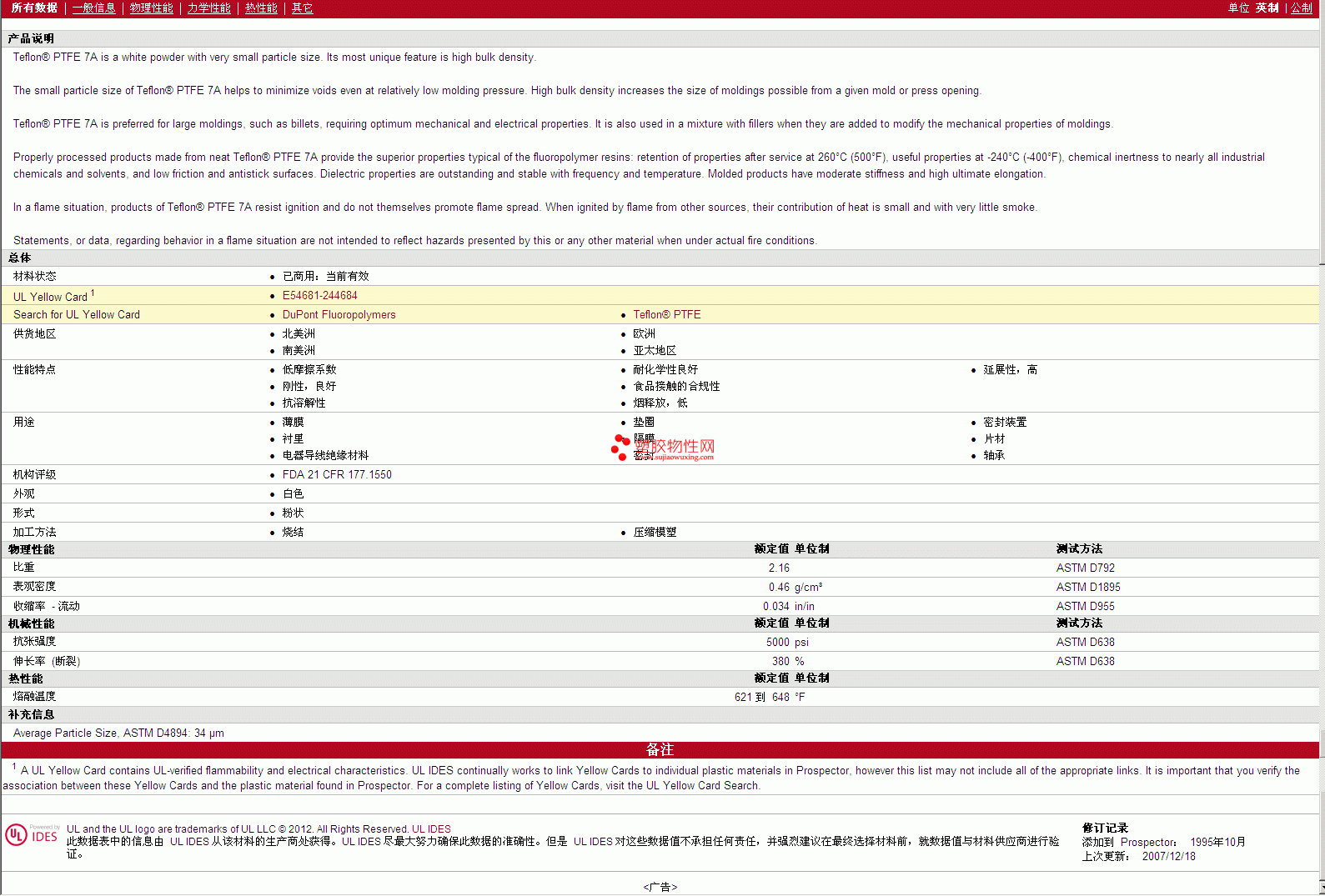Viewport: 1325px width, 896px height.
Task: Click the 收缩率 value 0.034
Action: (776, 606)
